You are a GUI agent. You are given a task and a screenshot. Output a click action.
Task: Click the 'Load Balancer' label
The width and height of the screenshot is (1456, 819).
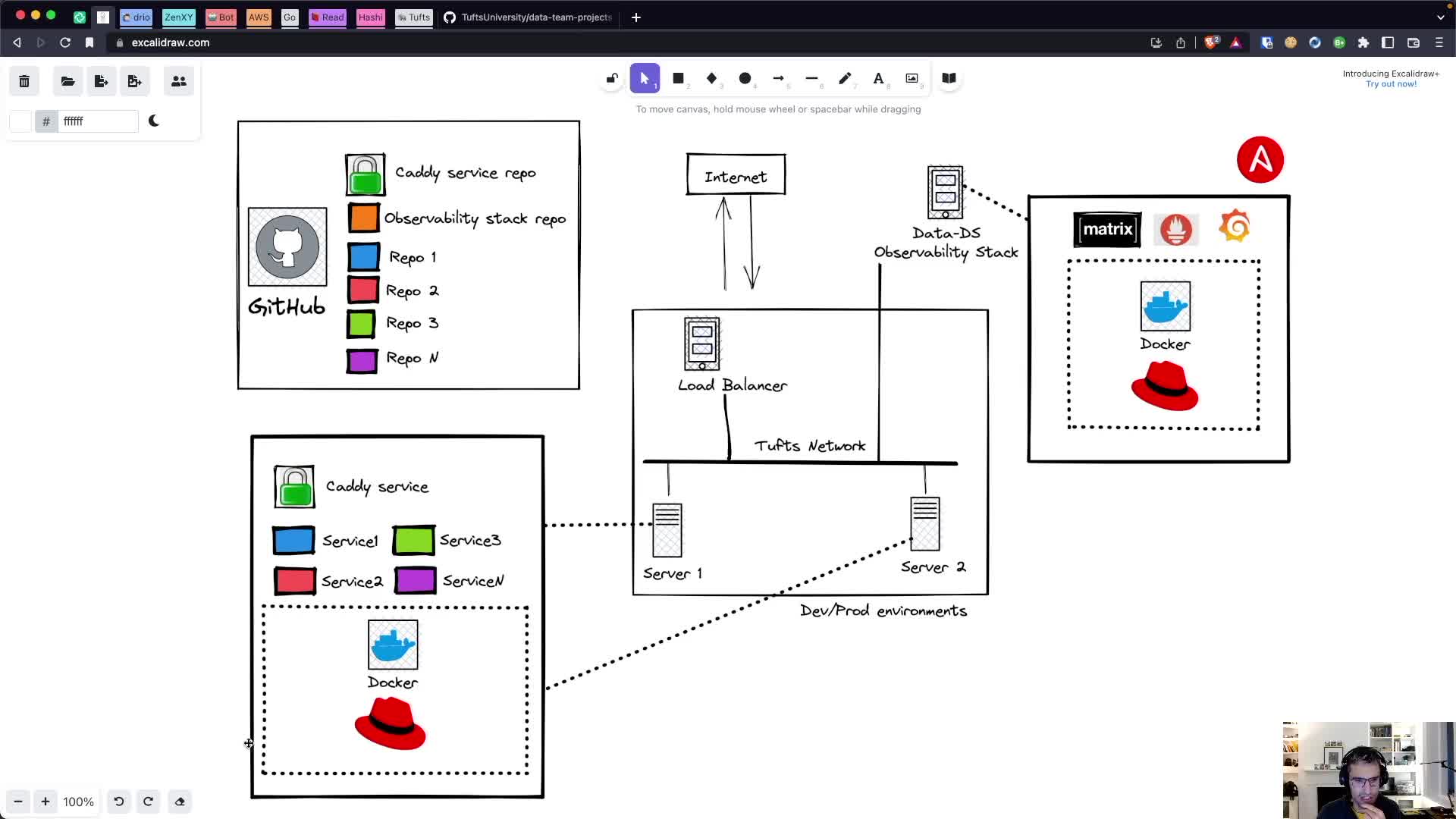(x=733, y=385)
